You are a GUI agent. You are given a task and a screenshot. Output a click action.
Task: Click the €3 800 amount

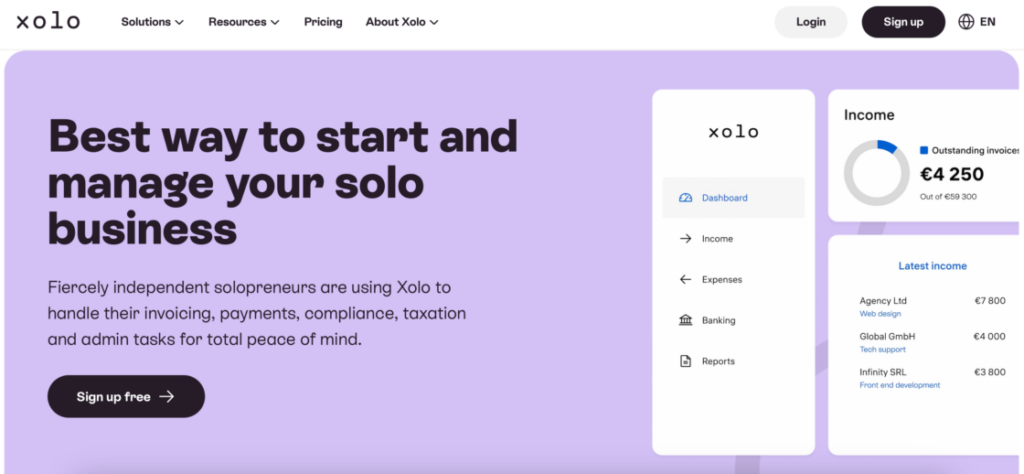point(989,372)
